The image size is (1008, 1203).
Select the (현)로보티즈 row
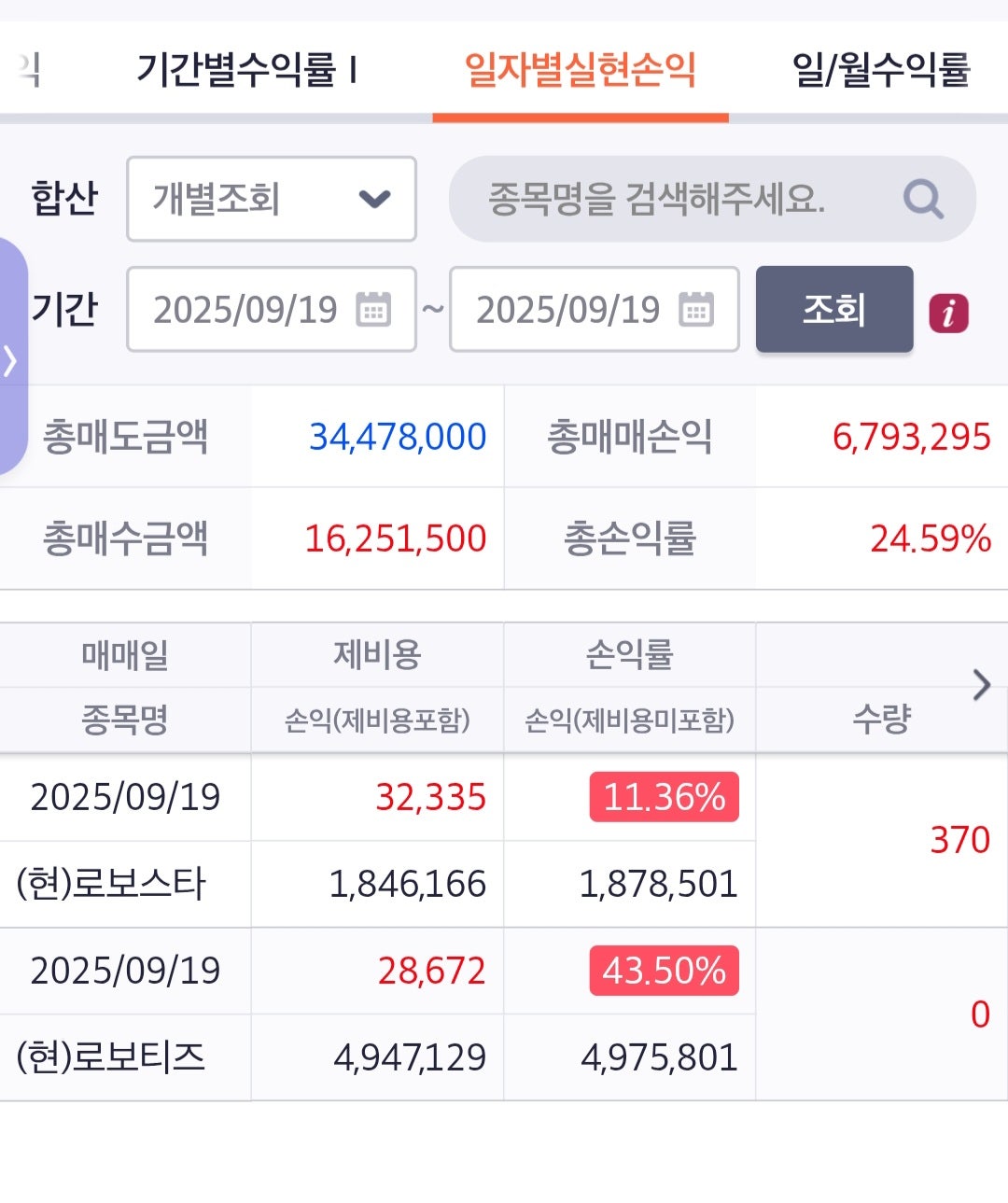[x=111, y=1057]
